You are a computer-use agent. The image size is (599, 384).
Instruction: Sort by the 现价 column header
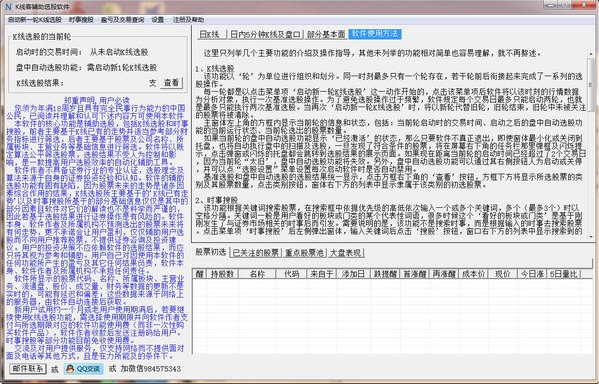click(503, 274)
